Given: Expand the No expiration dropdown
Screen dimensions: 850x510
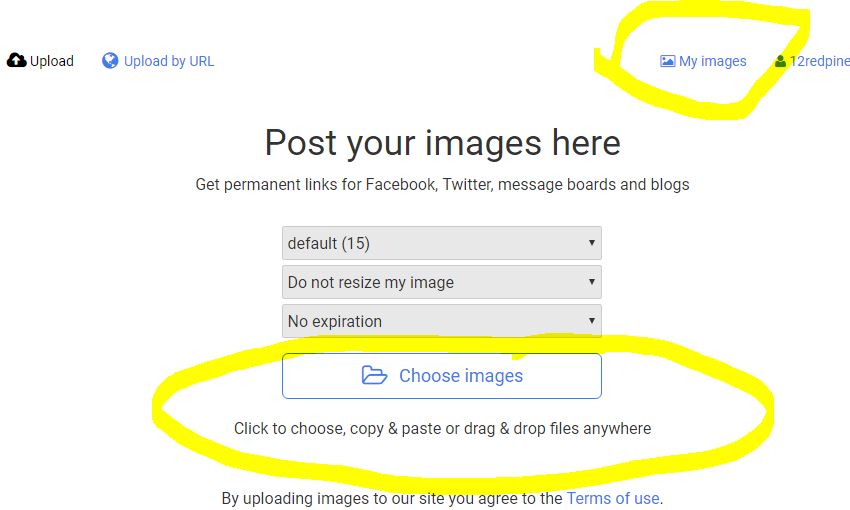Looking at the screenshot, I should tap(442, 321).
